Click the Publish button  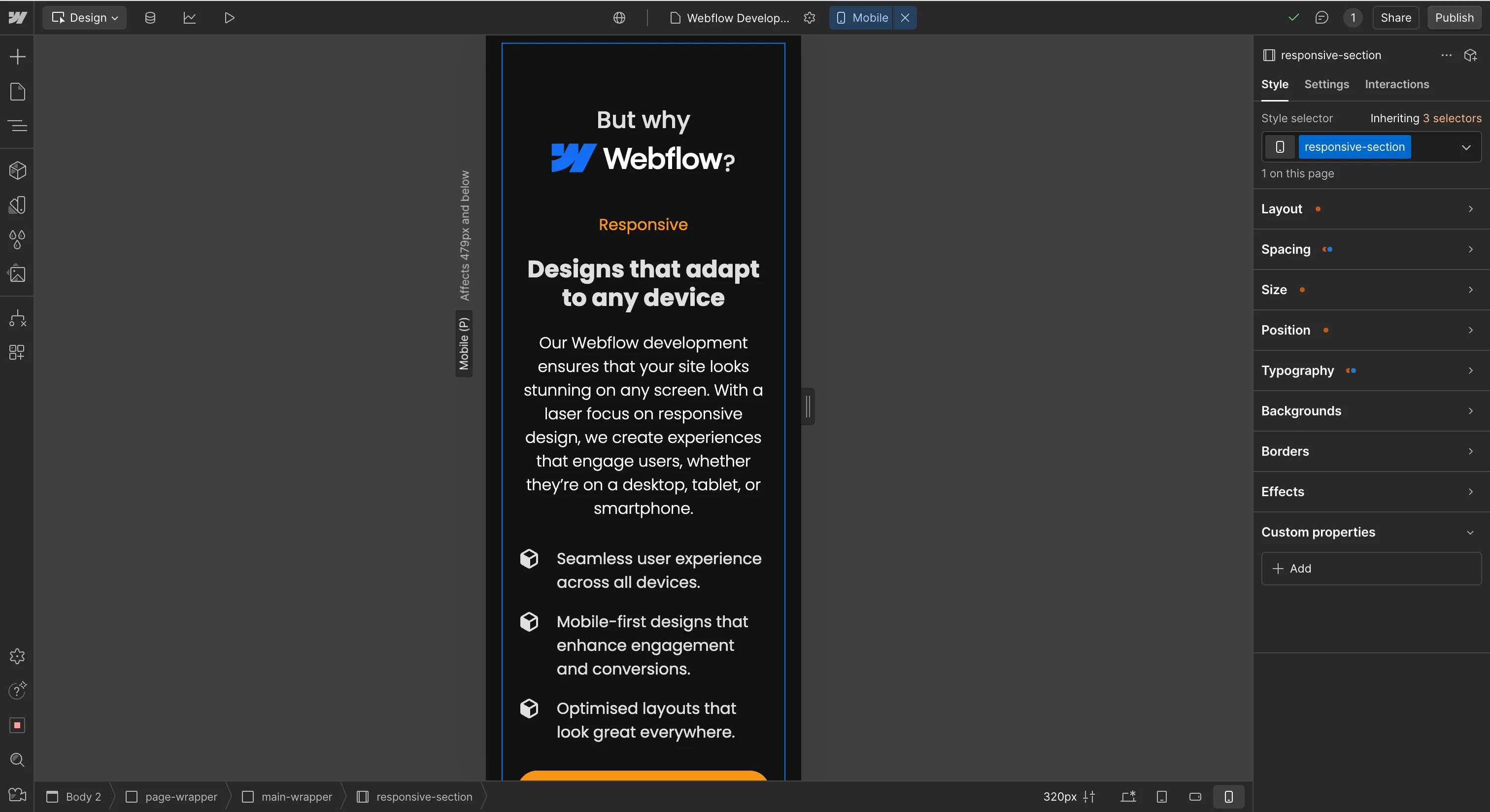[1454, 17]
